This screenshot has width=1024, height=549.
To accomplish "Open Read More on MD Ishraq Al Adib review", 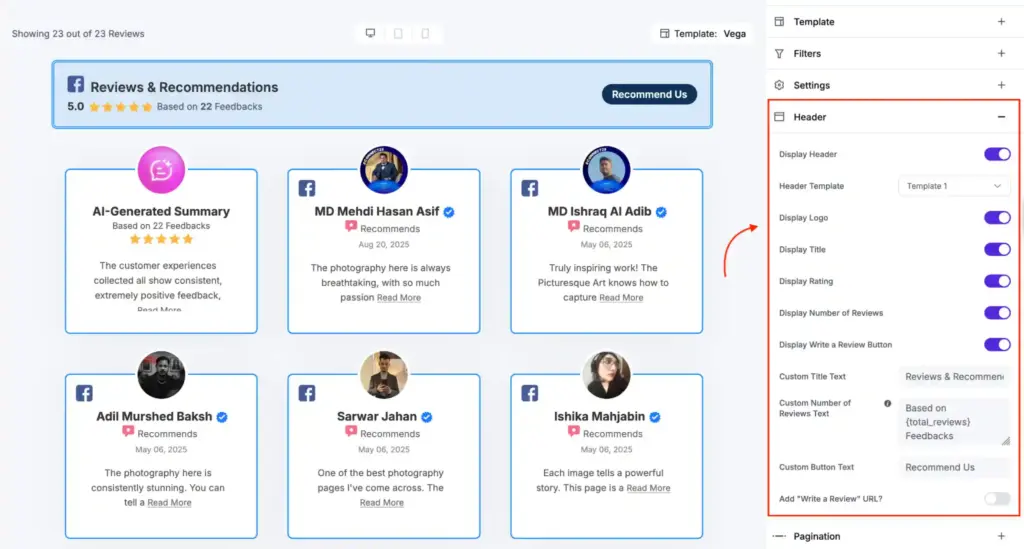I will [x=621, y=298].
